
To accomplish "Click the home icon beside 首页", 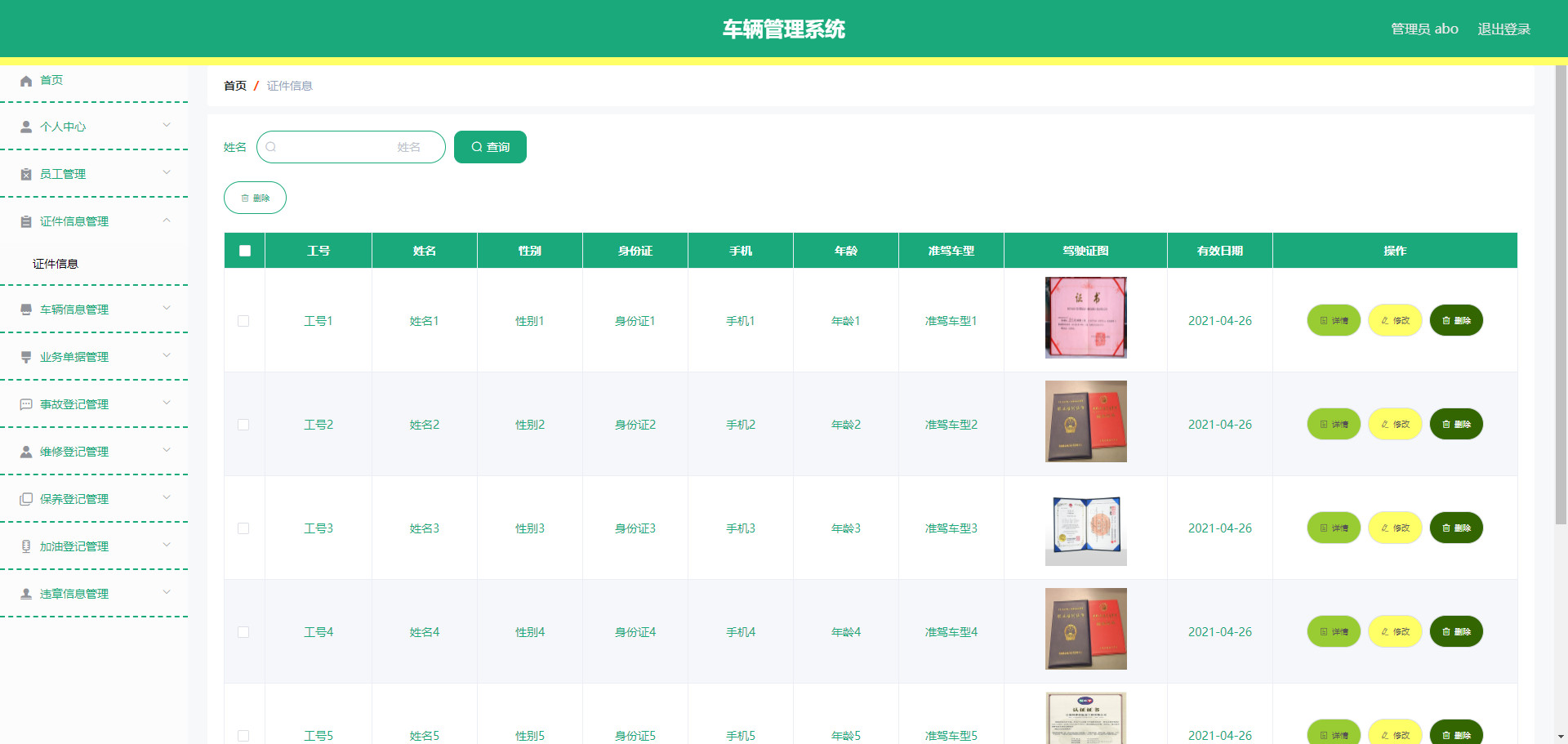I will click(x=26, y=80).
